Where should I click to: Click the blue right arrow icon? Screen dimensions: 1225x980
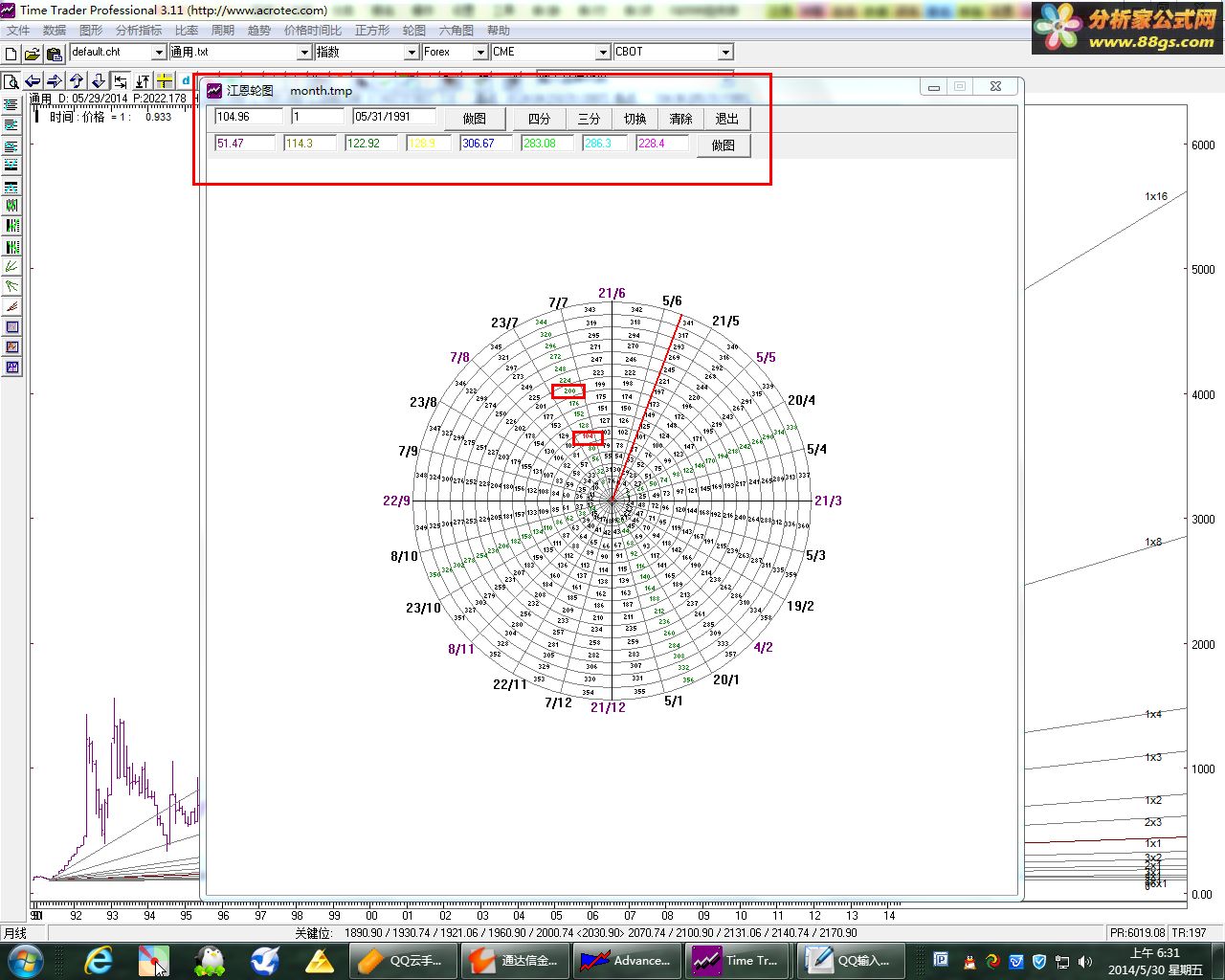[x=55, y=81]
